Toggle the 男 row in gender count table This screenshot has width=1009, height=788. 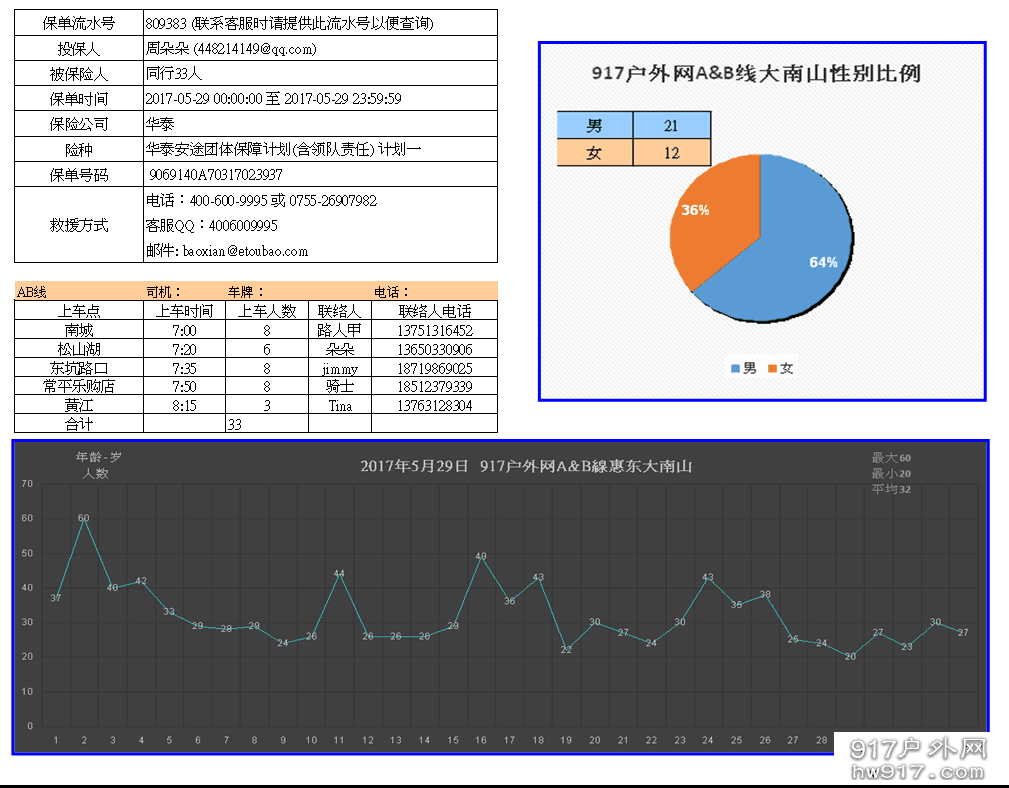(596, 124)
